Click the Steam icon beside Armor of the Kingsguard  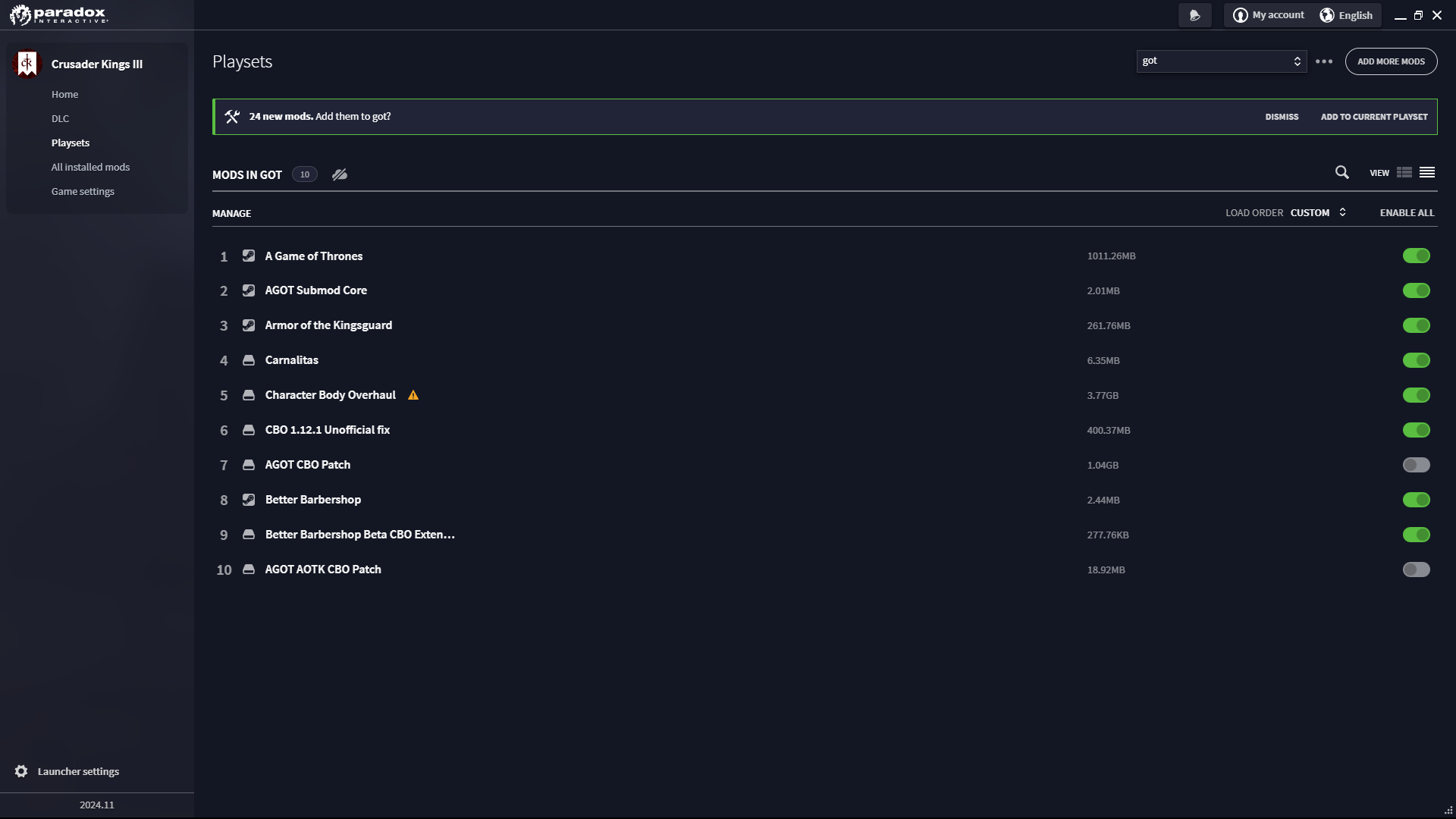[x=249, y=325]
